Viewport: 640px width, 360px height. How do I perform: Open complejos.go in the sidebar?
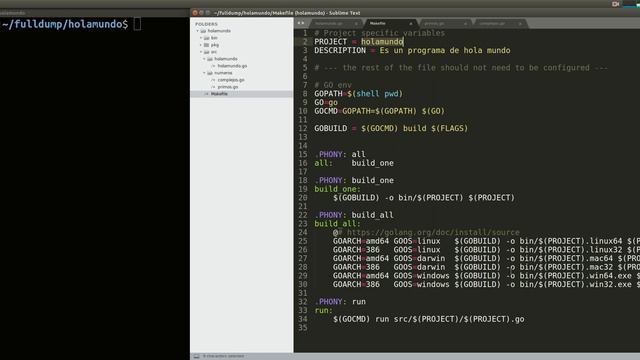pos(231,80)
